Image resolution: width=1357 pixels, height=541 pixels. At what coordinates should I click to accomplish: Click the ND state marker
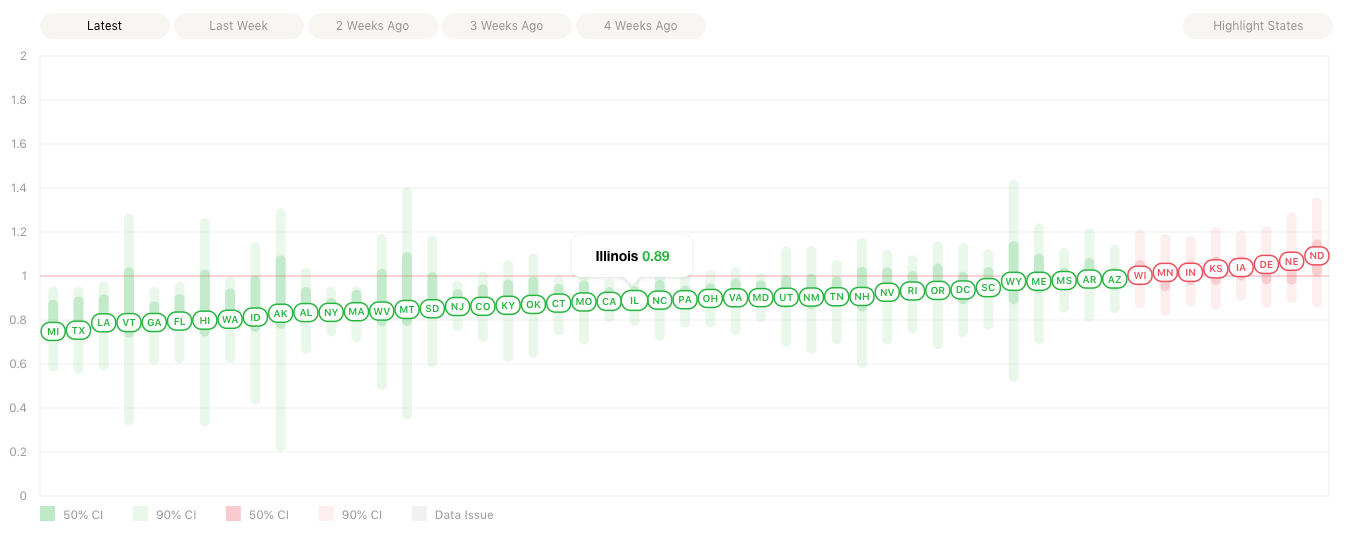(x=1317, y=256)
